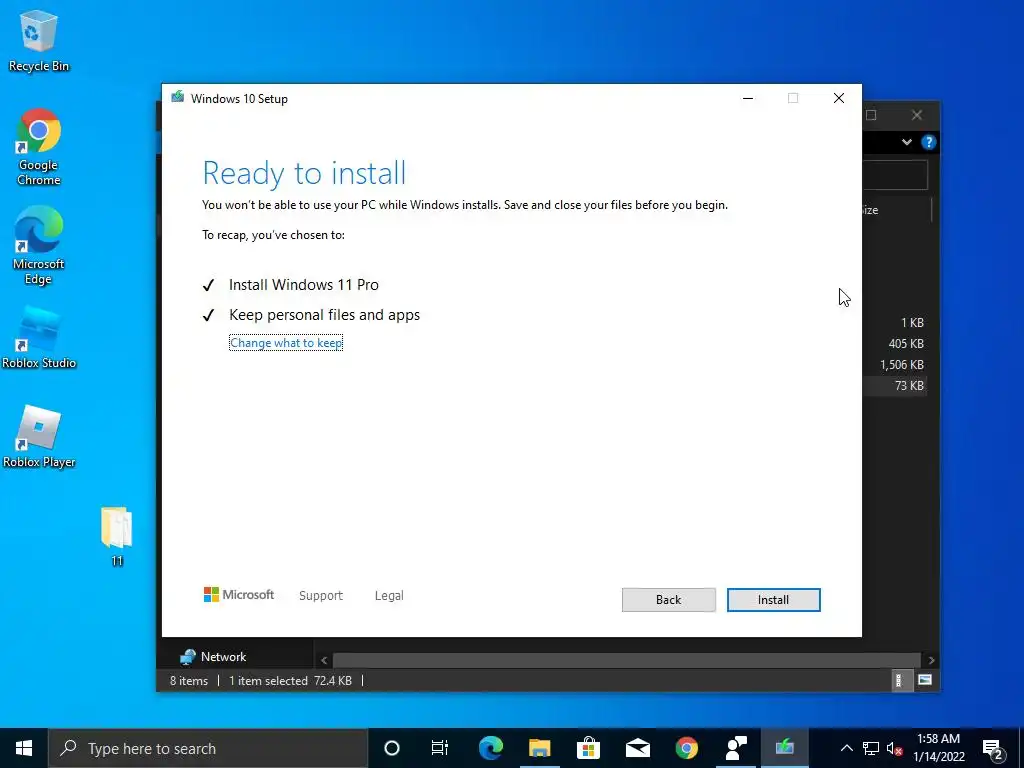
Task: Click the Windows Setup taskbar icon
Action: (784, 748)
